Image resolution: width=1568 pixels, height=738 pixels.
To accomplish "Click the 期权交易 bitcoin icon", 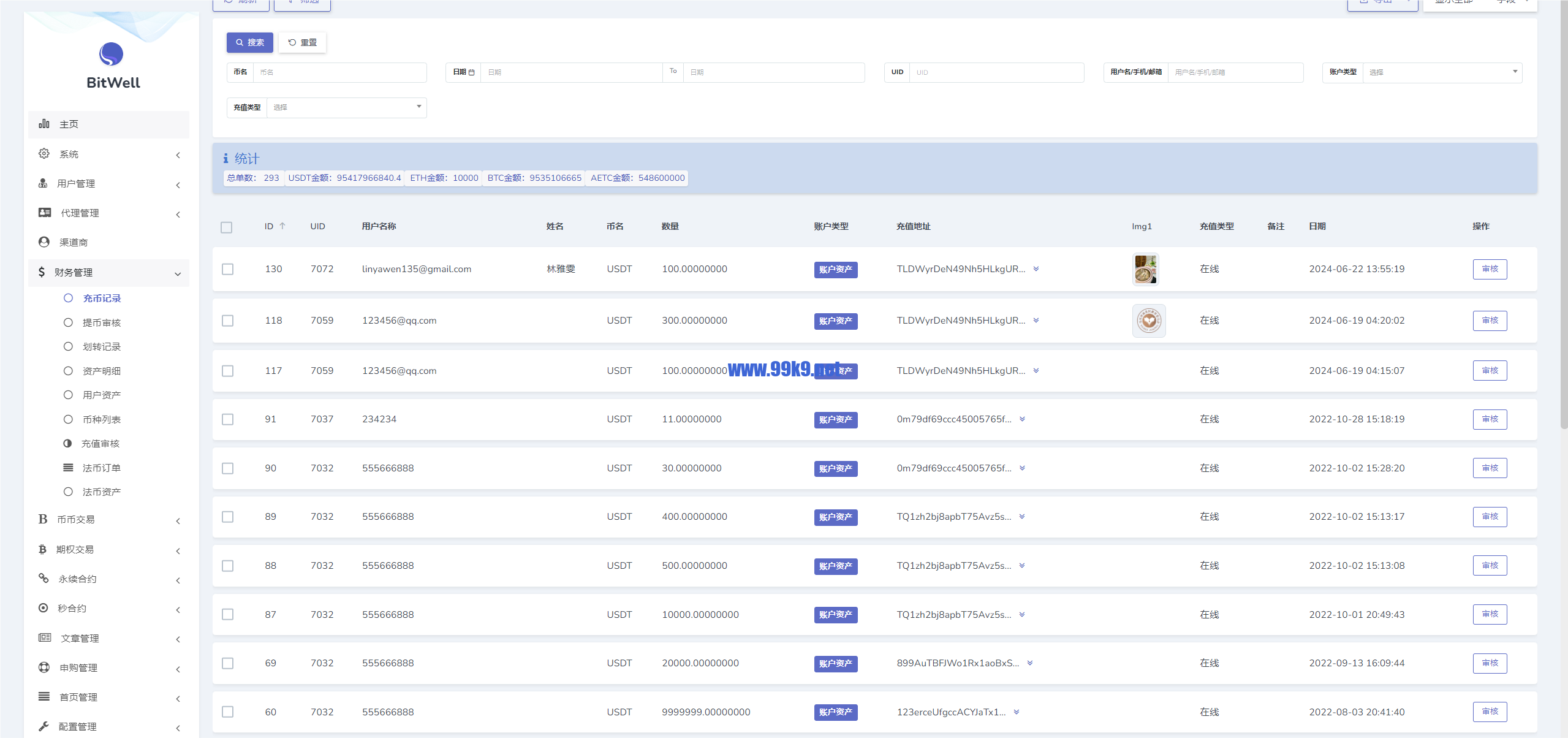I will (42, 549).
